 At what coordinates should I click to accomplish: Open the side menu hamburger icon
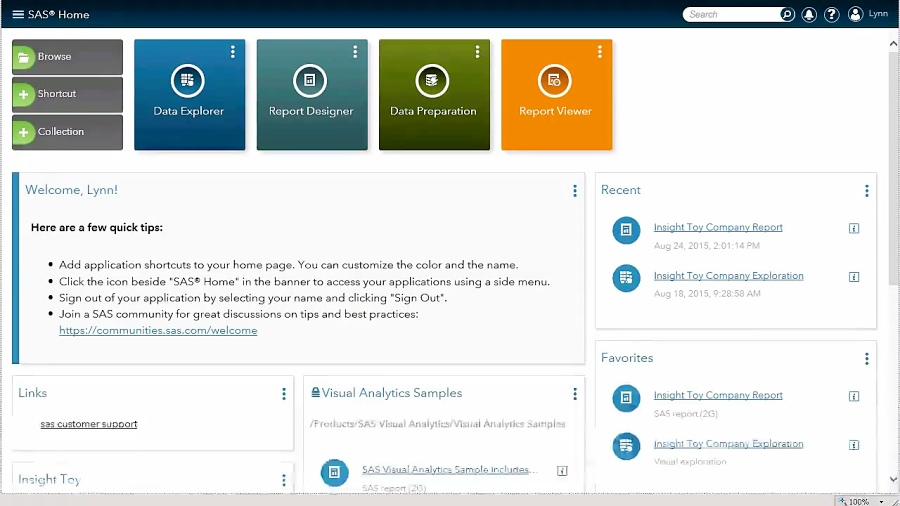point(18,14)
